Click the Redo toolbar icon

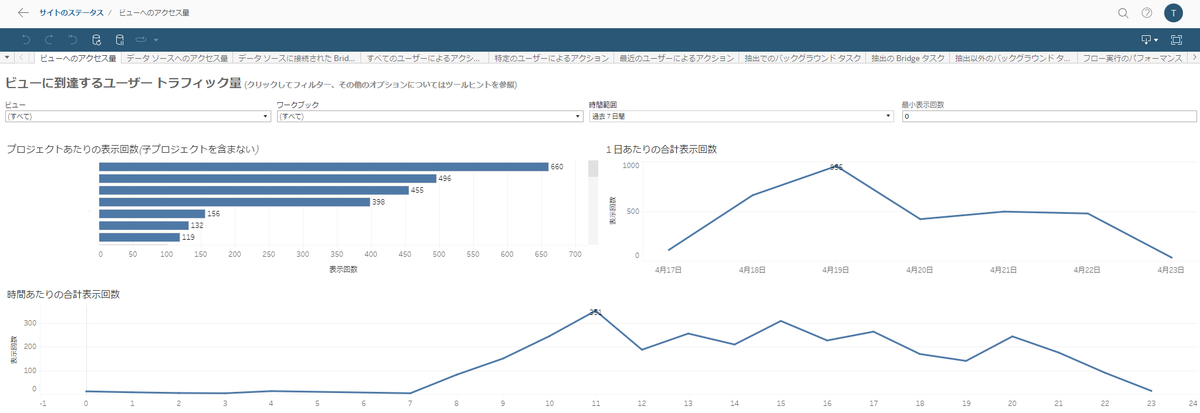click(48, 40)
